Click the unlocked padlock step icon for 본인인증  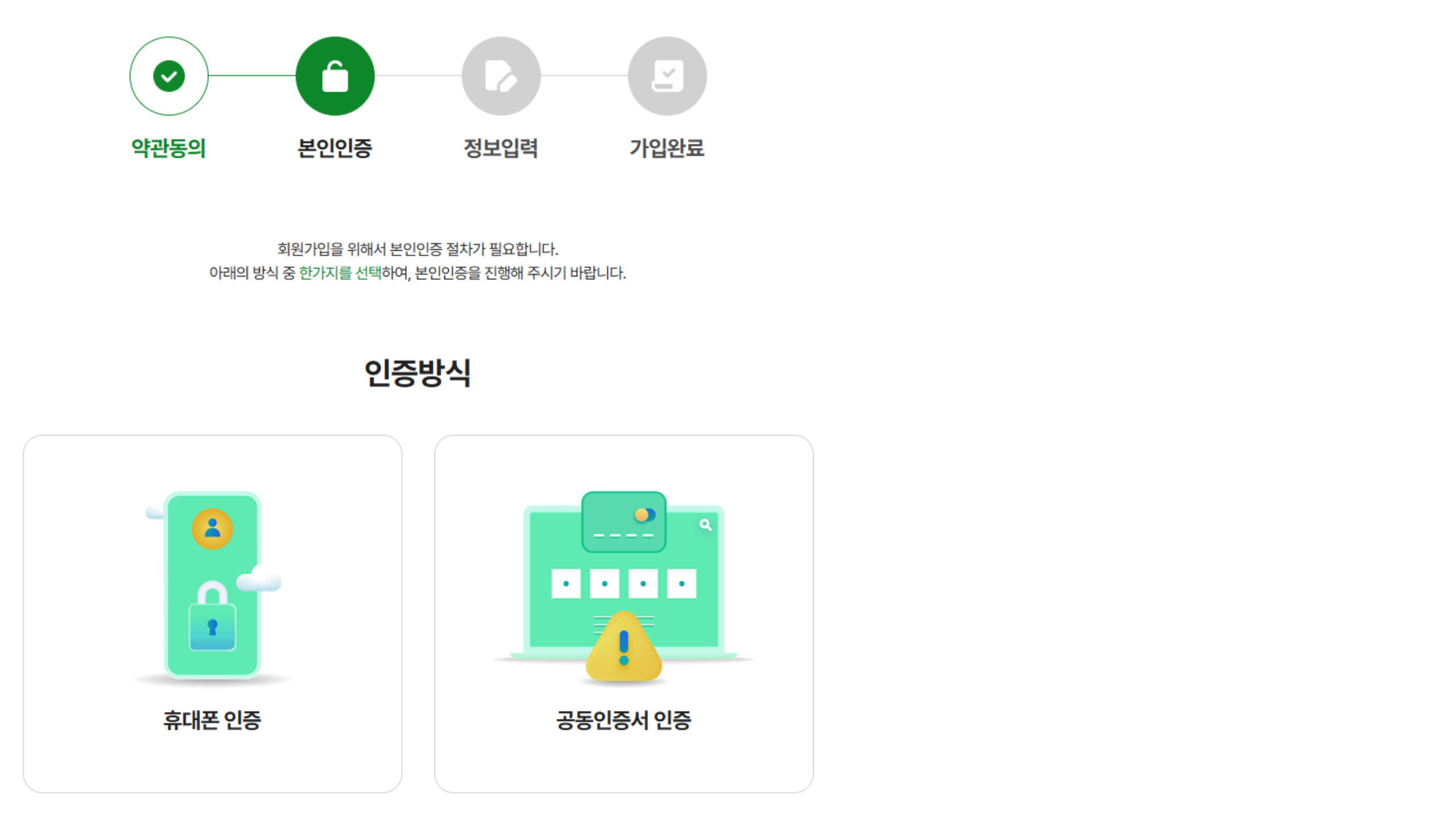click(x=335, y=76)
